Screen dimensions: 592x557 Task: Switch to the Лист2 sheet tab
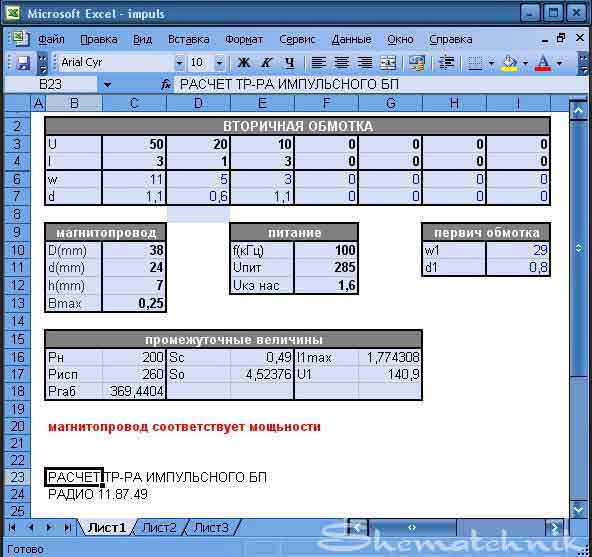point(159,528)
